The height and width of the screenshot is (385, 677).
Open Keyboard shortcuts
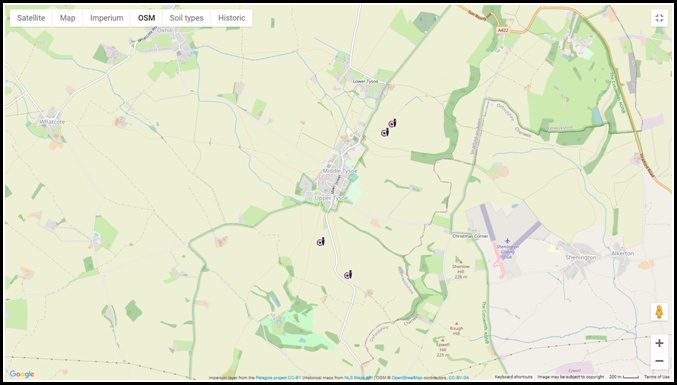513,377
